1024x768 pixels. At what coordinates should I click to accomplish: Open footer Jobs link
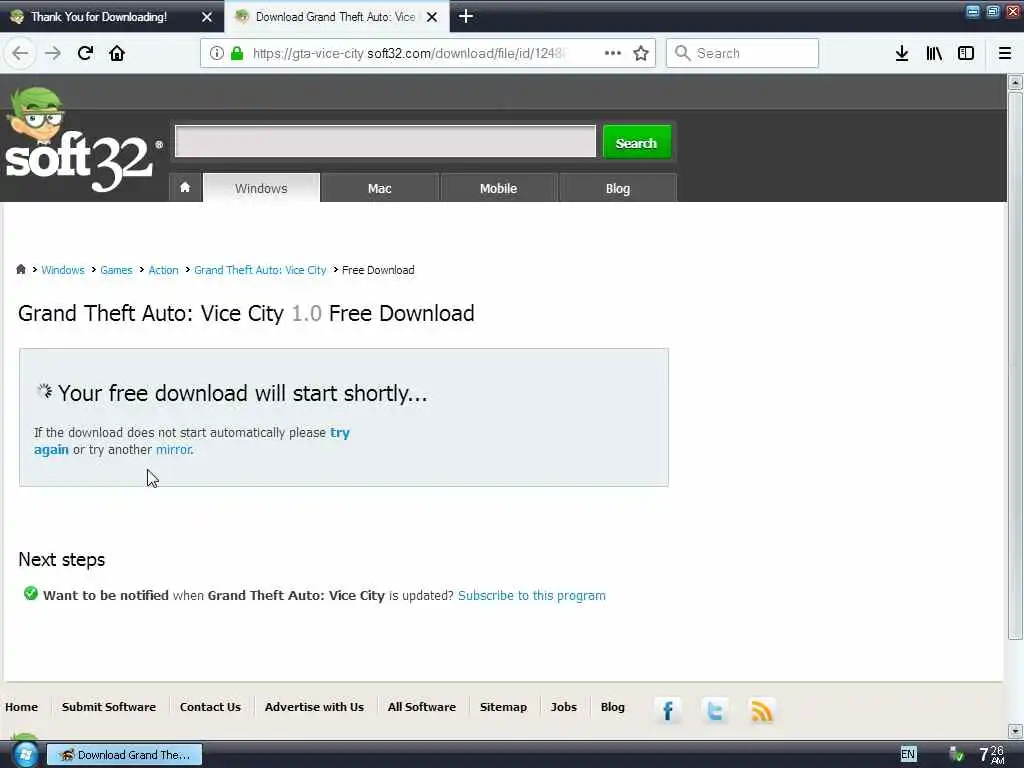(x=564, y=707)
